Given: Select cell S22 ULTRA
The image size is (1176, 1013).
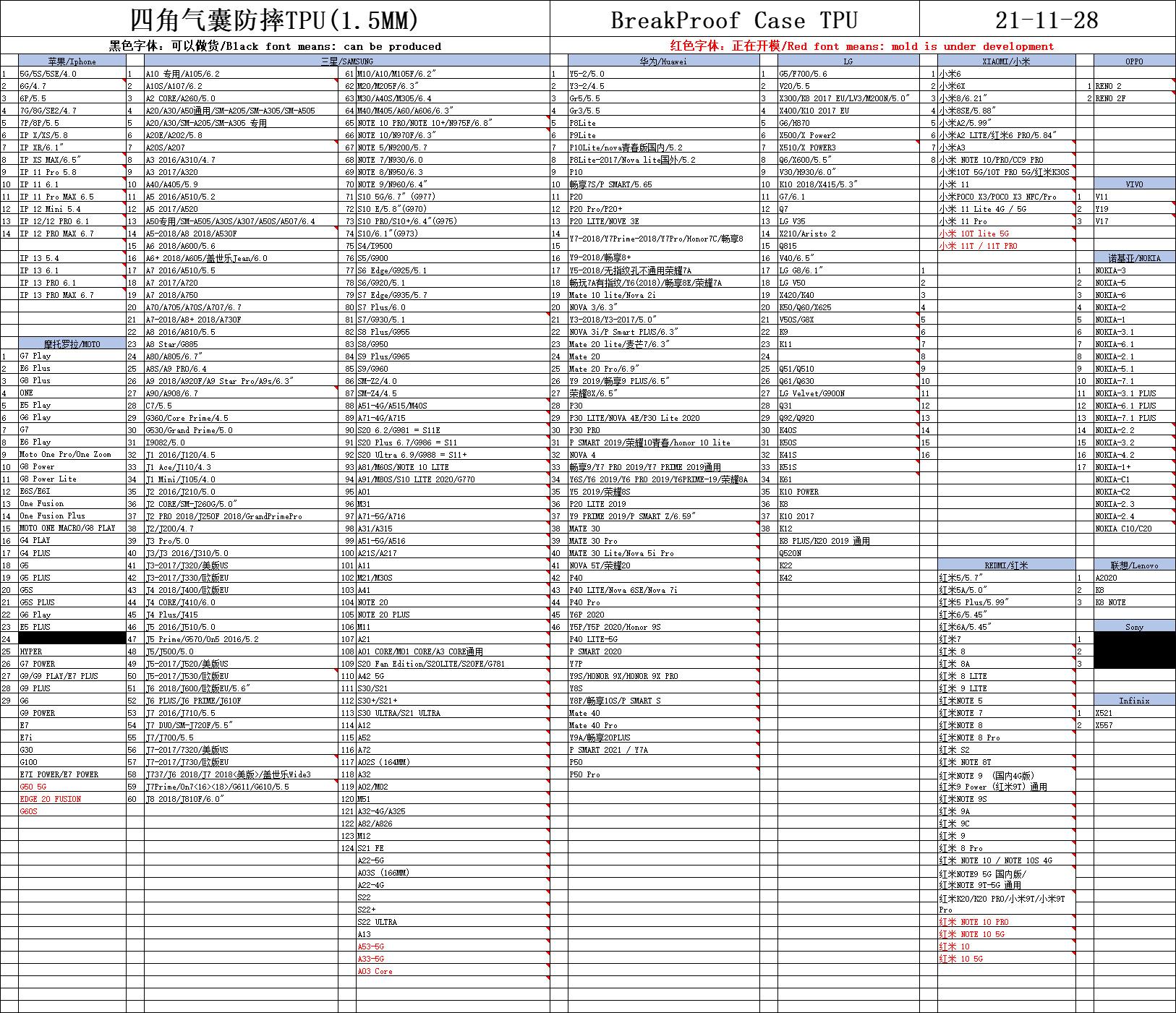Looking at the screenshot, I should click(453, 922).
